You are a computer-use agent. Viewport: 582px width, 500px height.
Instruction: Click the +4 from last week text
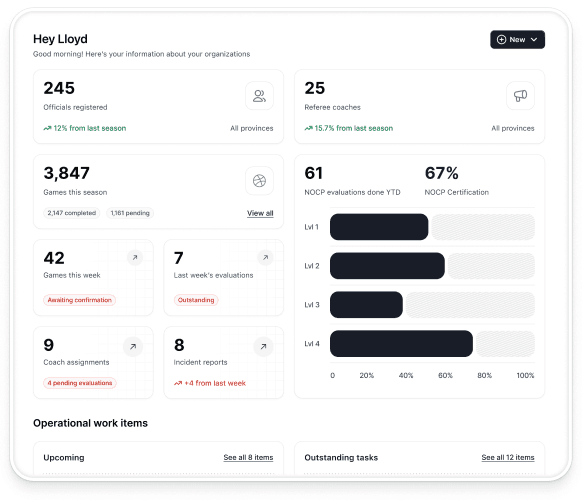(215, 383)
